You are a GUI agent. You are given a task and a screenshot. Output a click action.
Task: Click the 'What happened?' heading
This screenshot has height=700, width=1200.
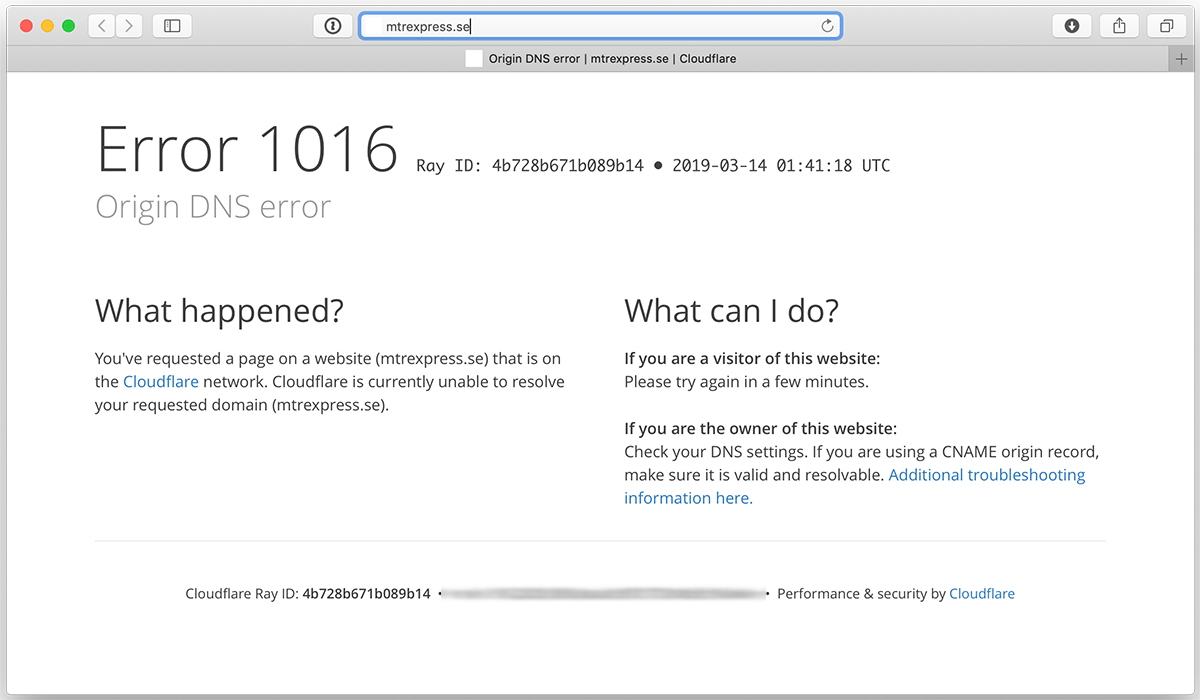click(x=219, y=311)
